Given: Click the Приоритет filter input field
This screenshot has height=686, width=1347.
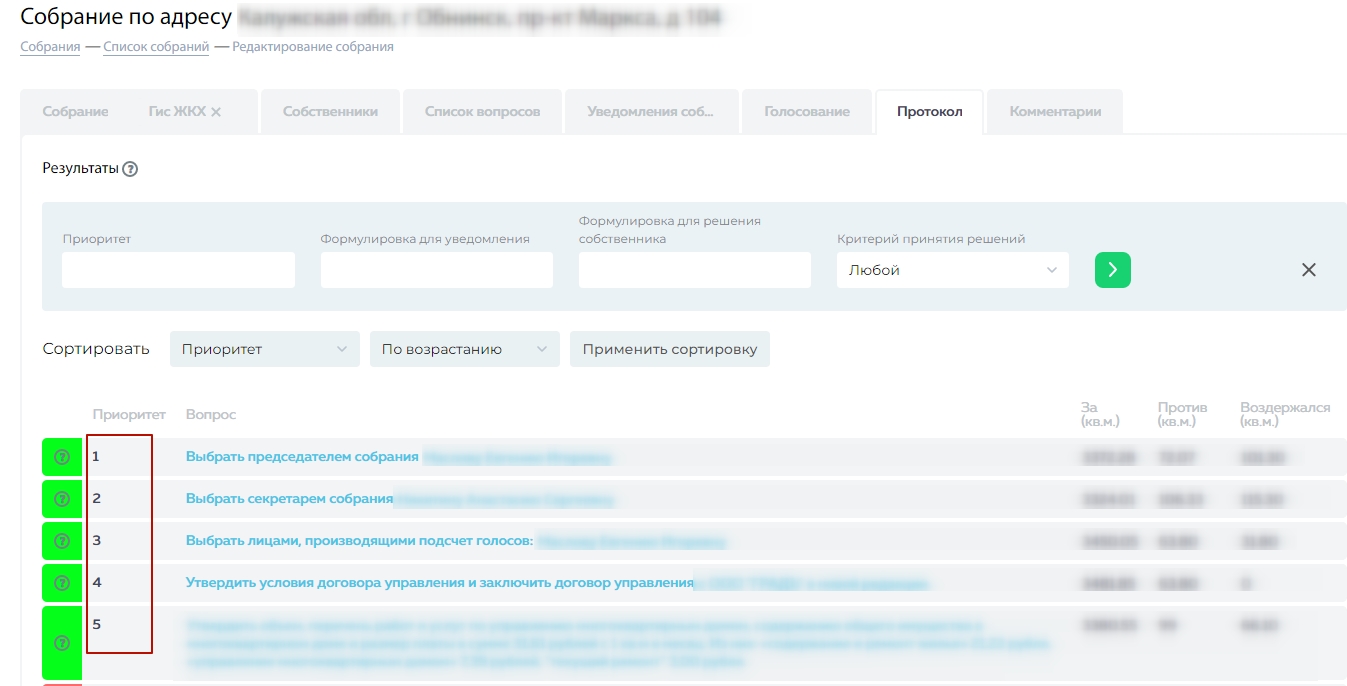Looking at the screenshot, I should click(178, 270).
